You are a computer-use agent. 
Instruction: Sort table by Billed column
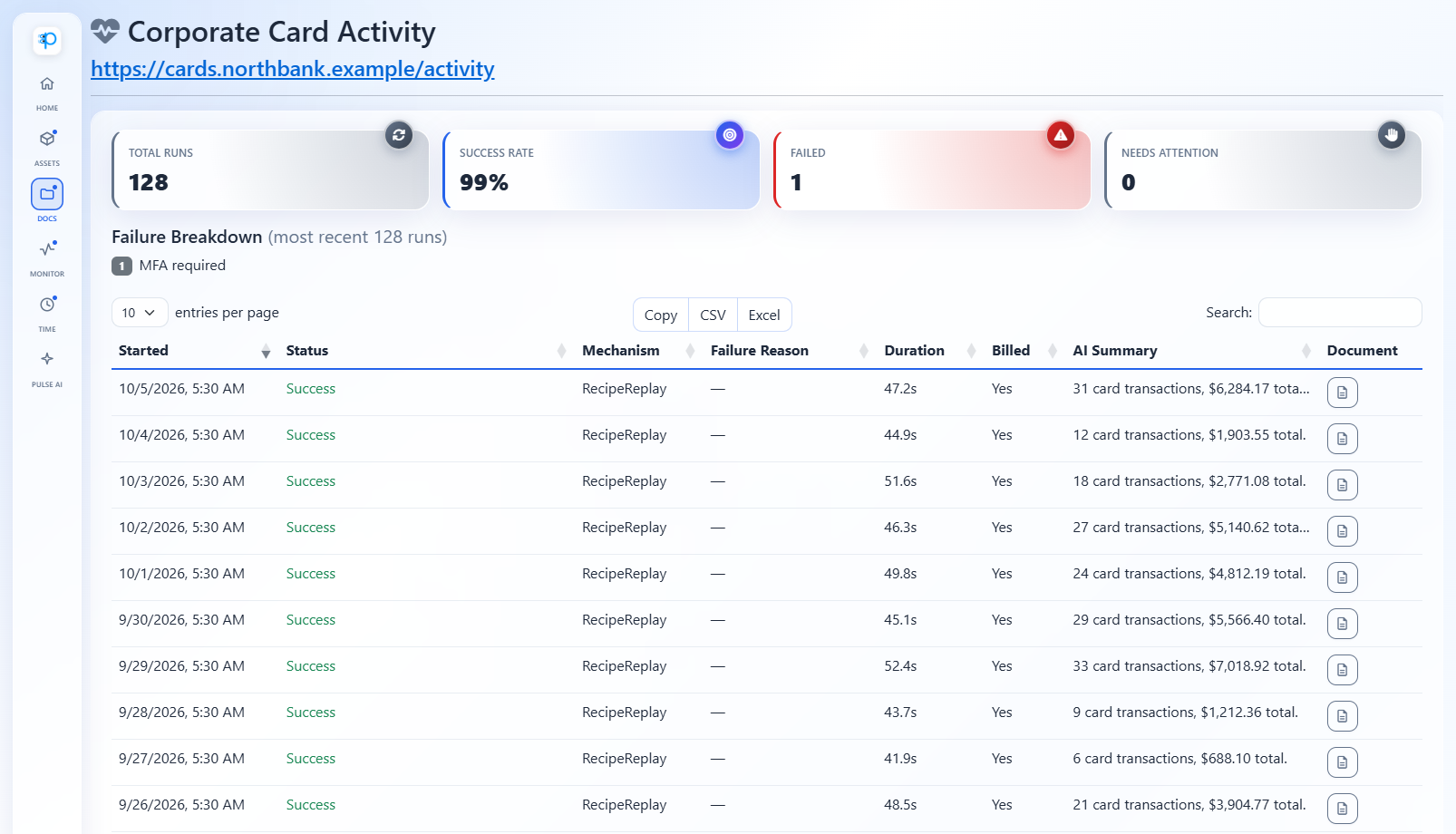[1025, 351]
